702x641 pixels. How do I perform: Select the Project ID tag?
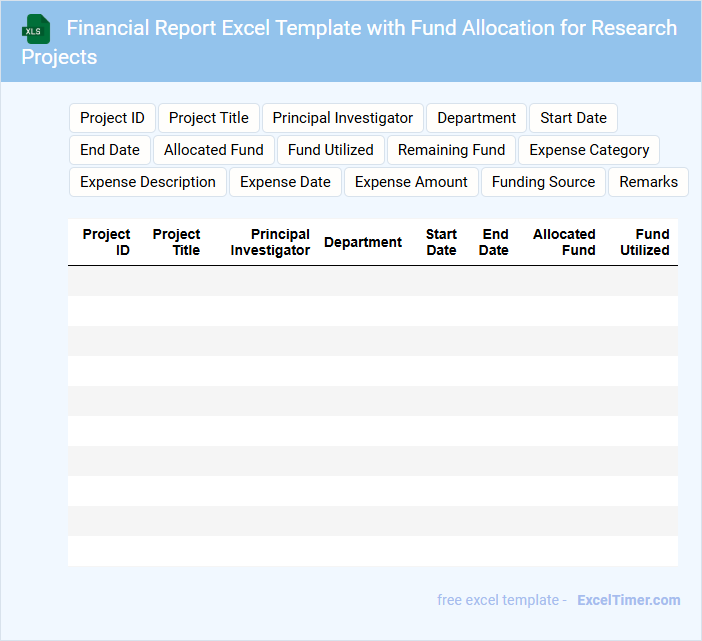click(x=112, y=118)
